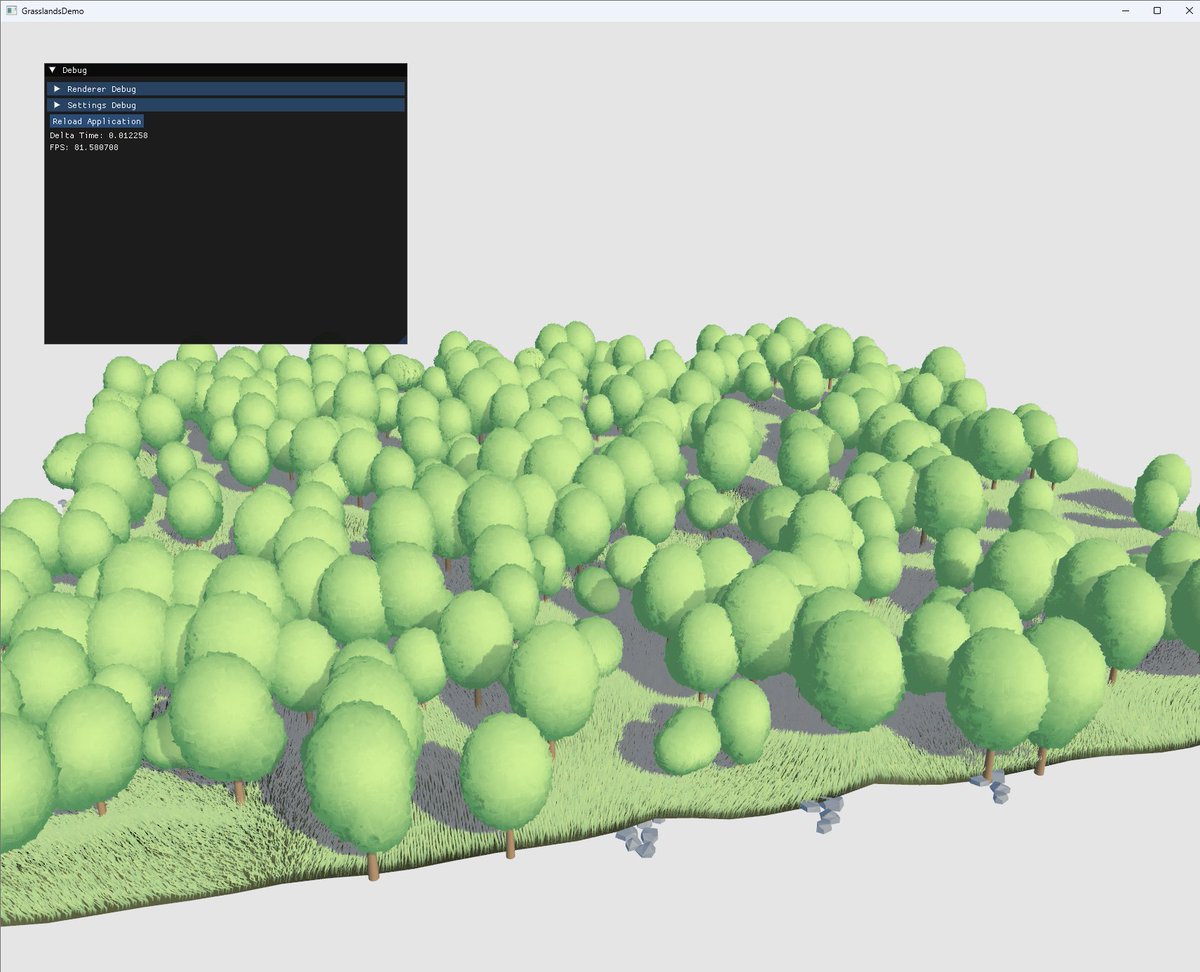Click the GrasslandsDemo application icon in the title bar

(x=14, y=10)
